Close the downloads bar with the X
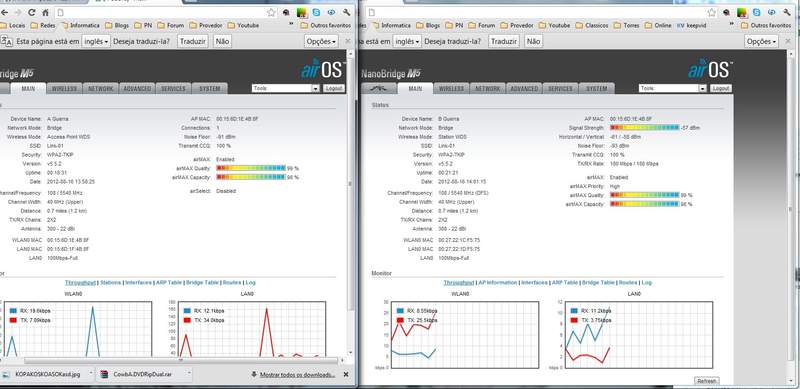 pyautogui.click(x=346, y=374)
